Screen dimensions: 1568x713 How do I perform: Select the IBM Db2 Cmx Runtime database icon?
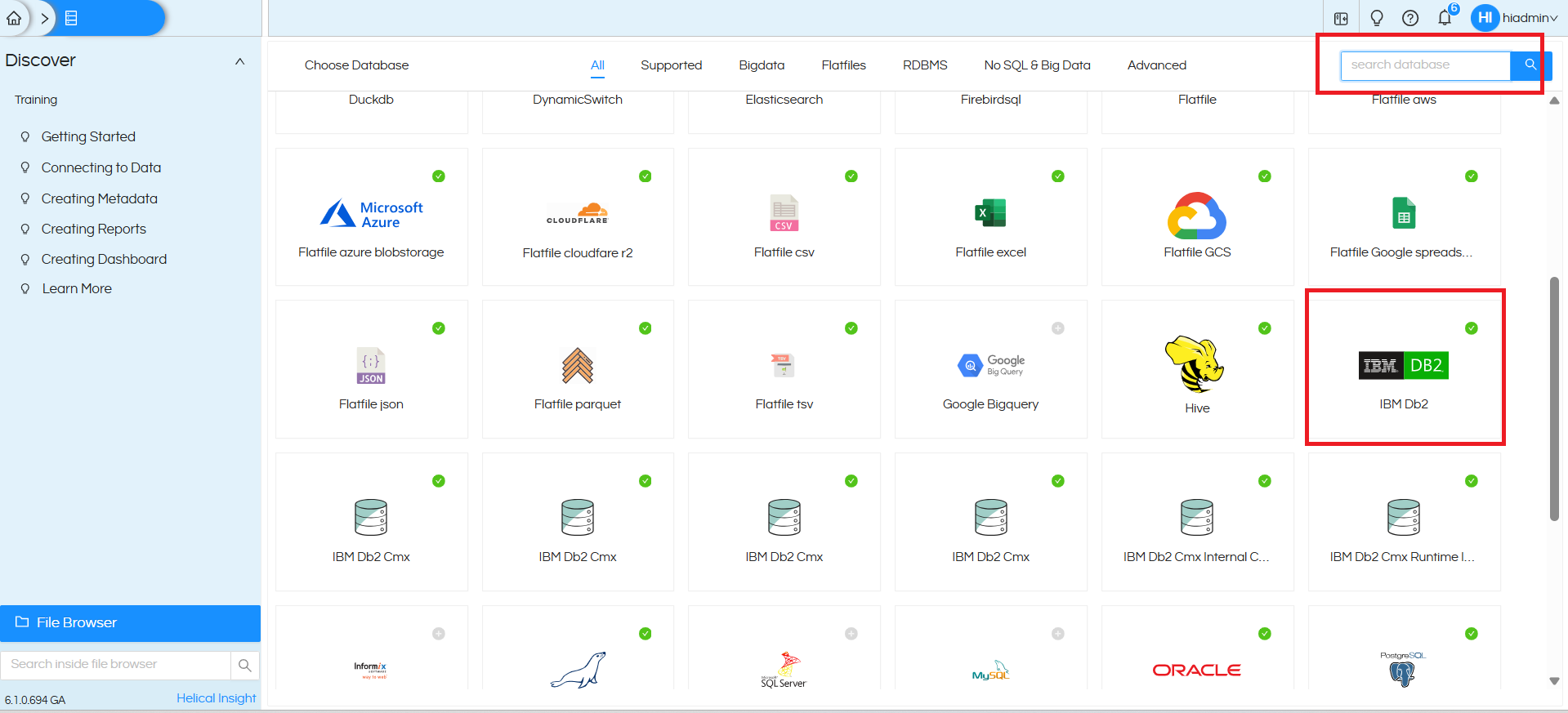[1404, 518]
